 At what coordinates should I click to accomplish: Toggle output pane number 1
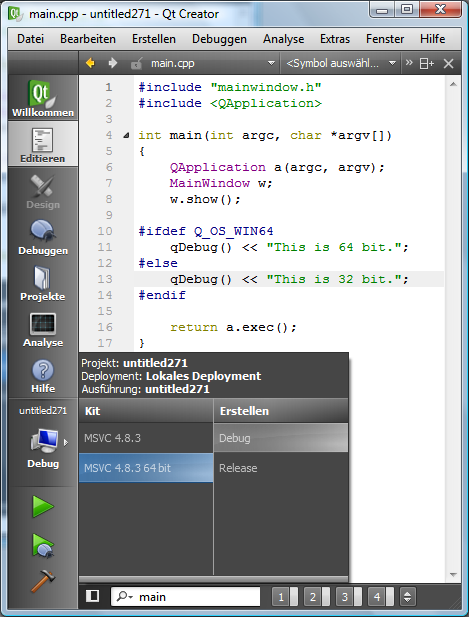285,597
